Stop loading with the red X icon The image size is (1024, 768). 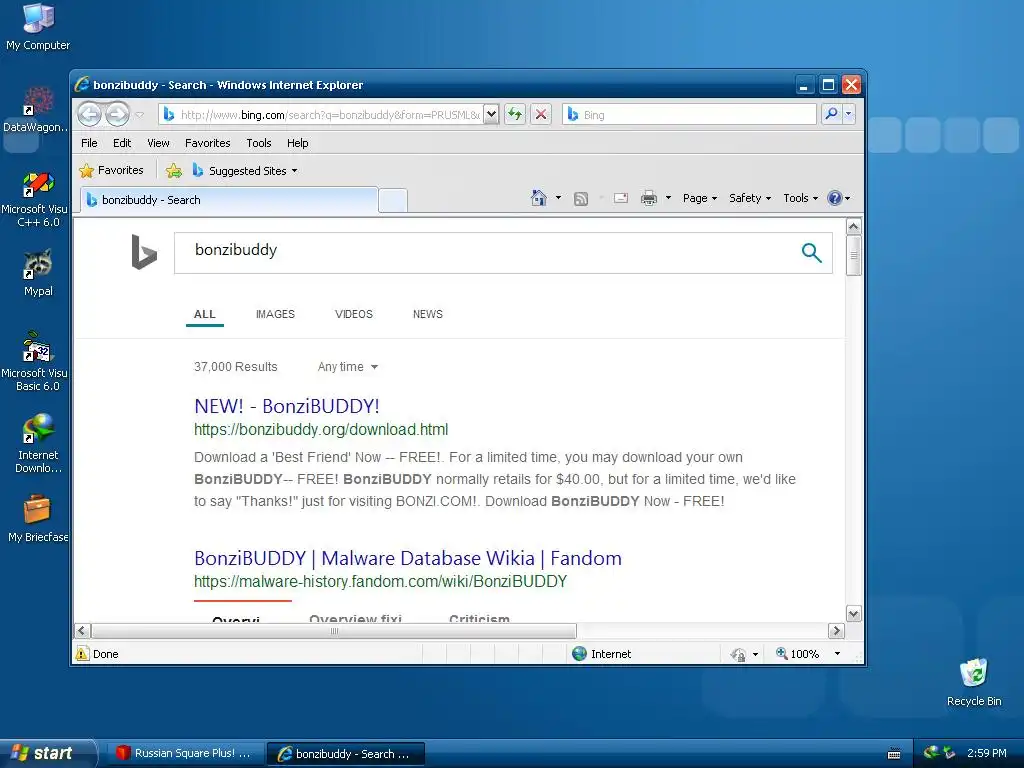click(x=541, y=114)
